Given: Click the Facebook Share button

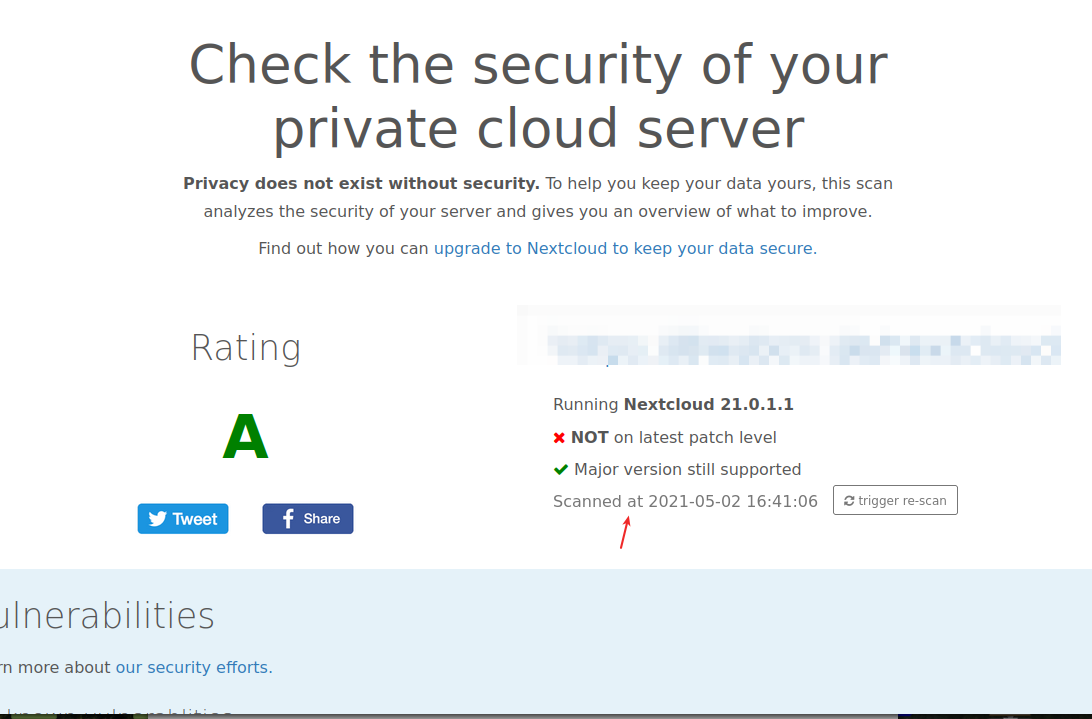Looking at the screenshot, I should click(308, 518).
